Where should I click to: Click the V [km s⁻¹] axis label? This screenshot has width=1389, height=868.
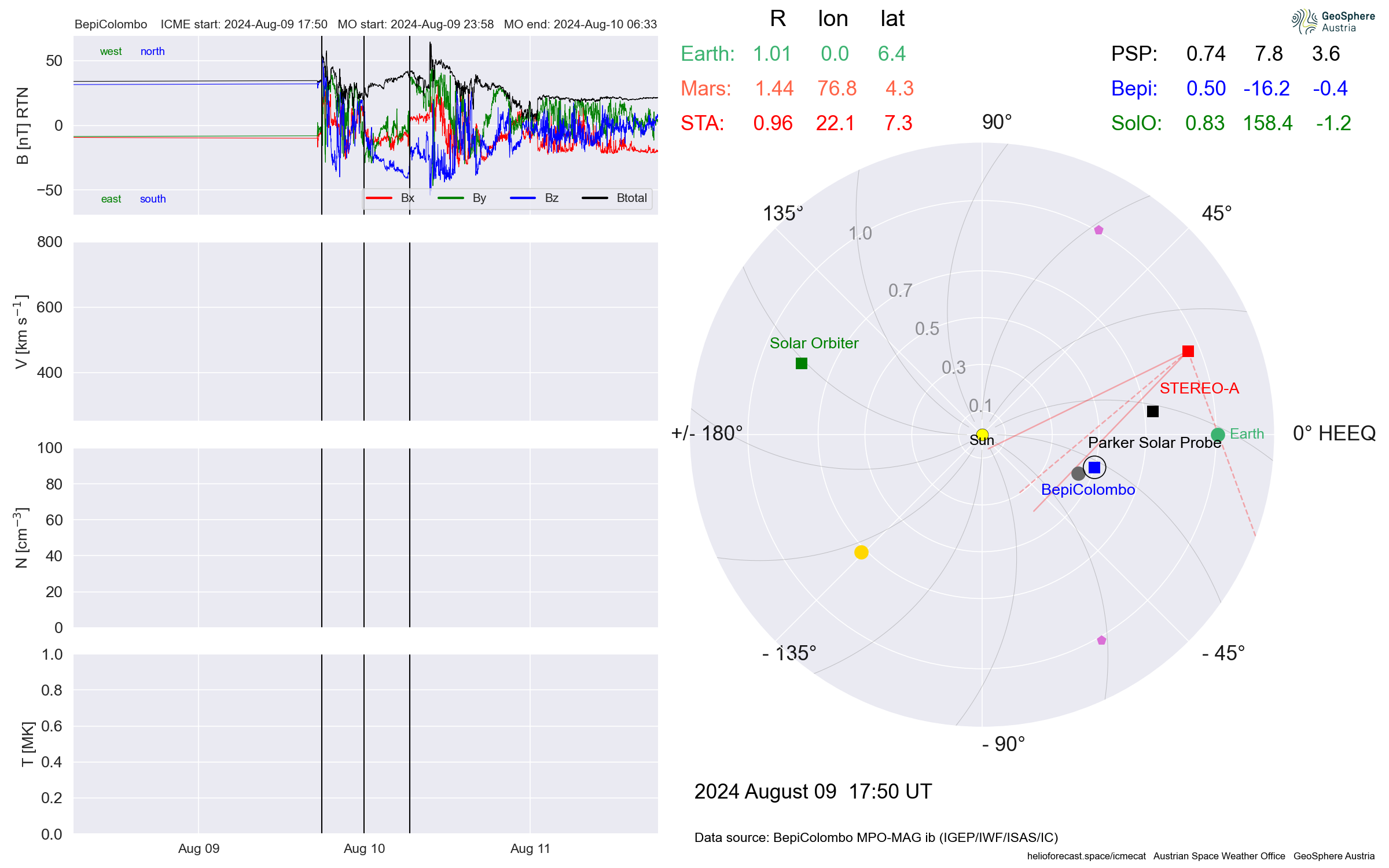tap(21, 332)
